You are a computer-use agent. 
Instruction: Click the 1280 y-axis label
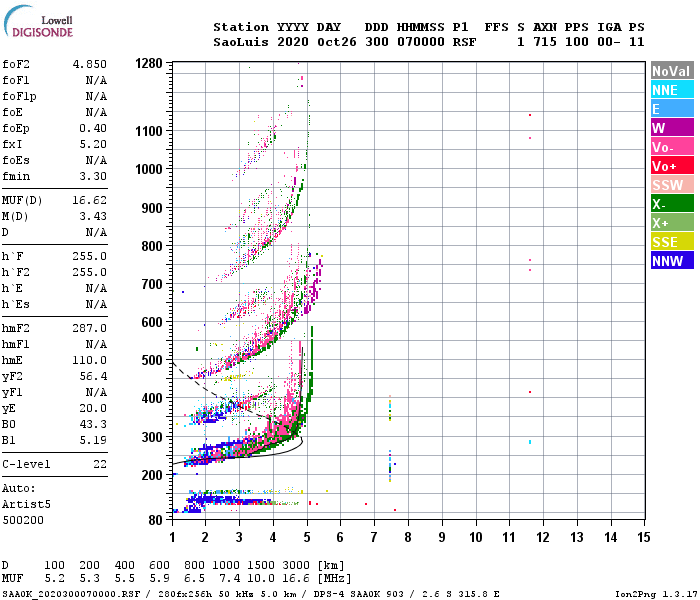149,63
